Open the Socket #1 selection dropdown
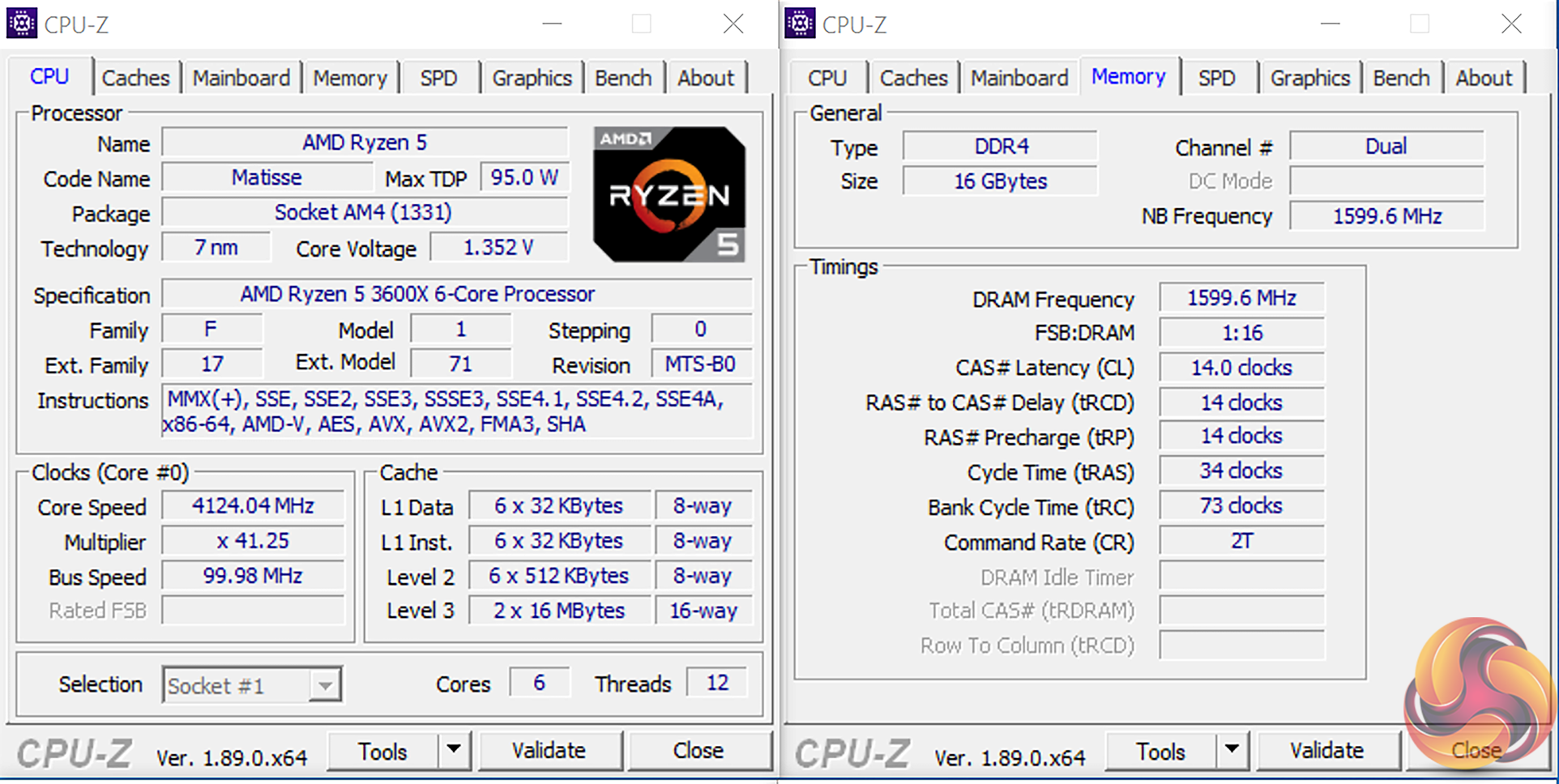 coord(252,685)
